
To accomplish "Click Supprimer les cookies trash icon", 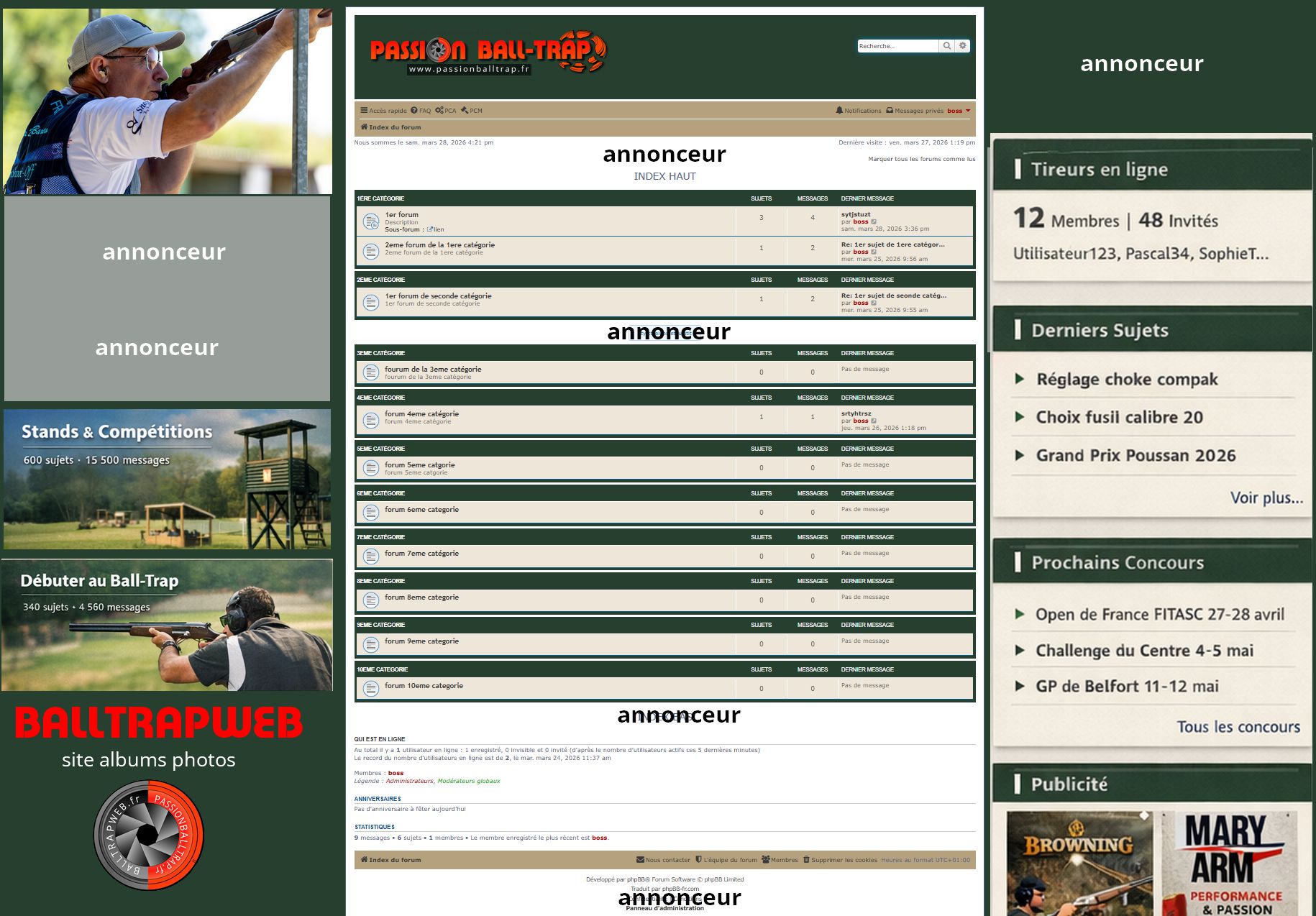I will [x=806, y=860].
